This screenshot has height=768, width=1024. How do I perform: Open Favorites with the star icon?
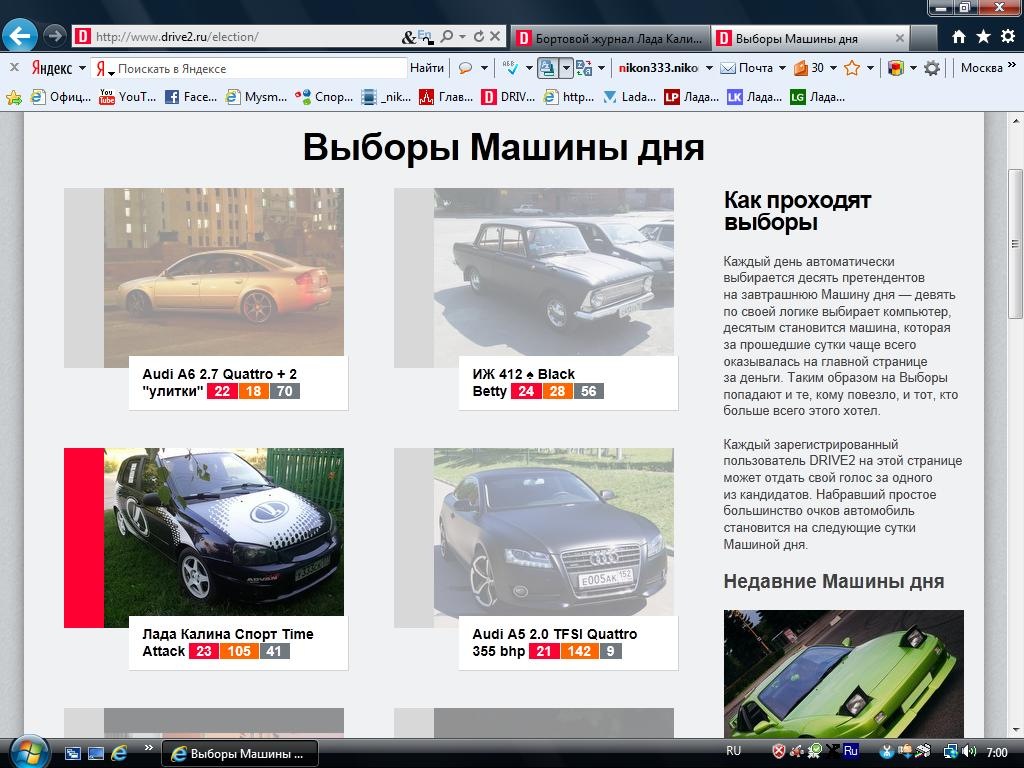pos(984,37)
